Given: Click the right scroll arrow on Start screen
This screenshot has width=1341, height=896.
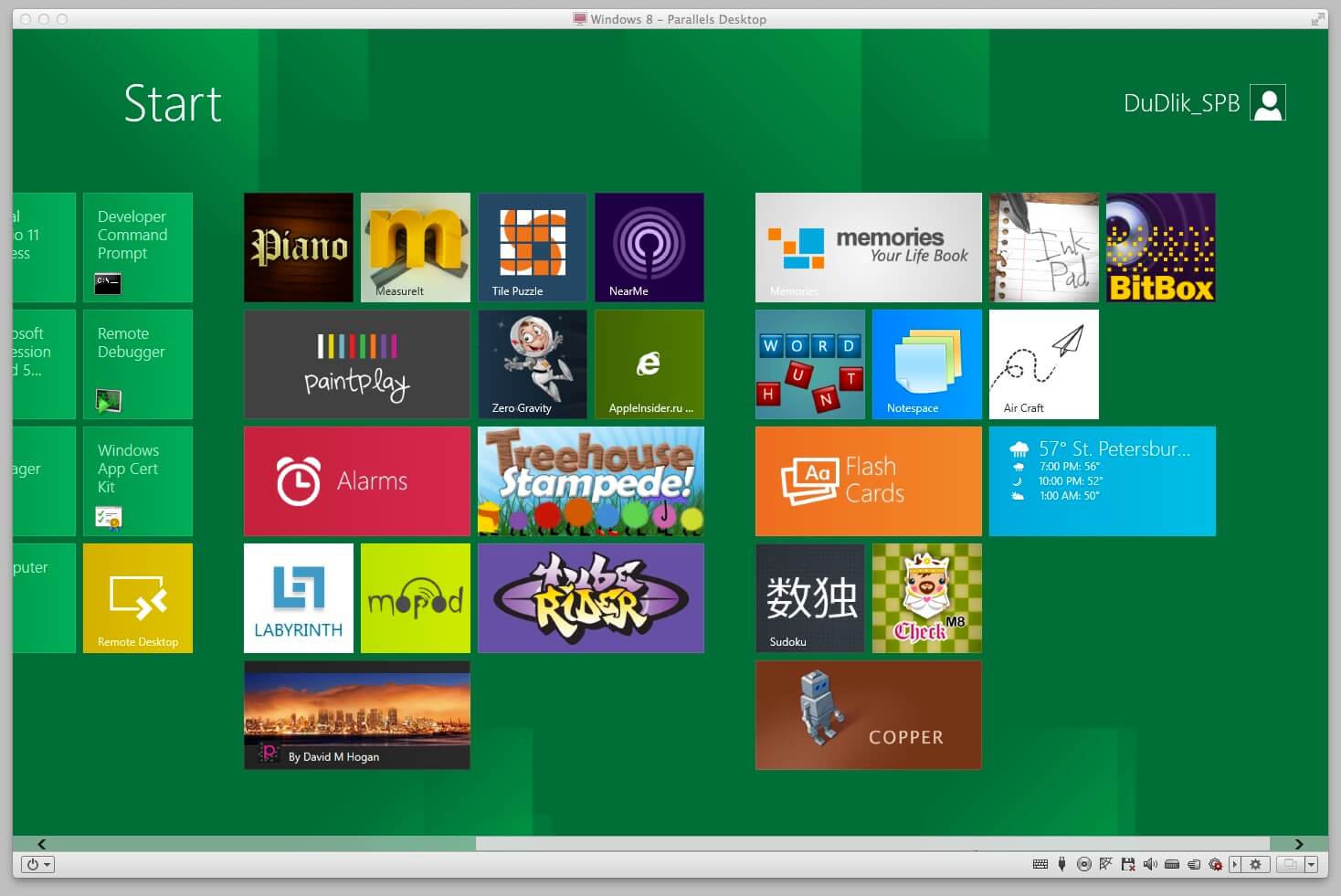Looking at the screenshot, I should click(1299, 844).
